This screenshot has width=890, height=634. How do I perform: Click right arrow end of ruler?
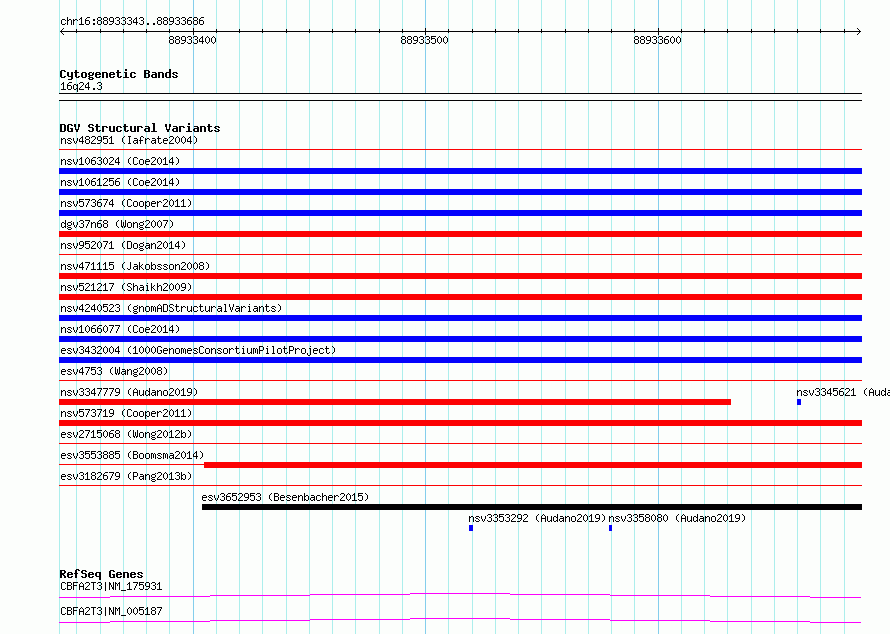(858, 31)
